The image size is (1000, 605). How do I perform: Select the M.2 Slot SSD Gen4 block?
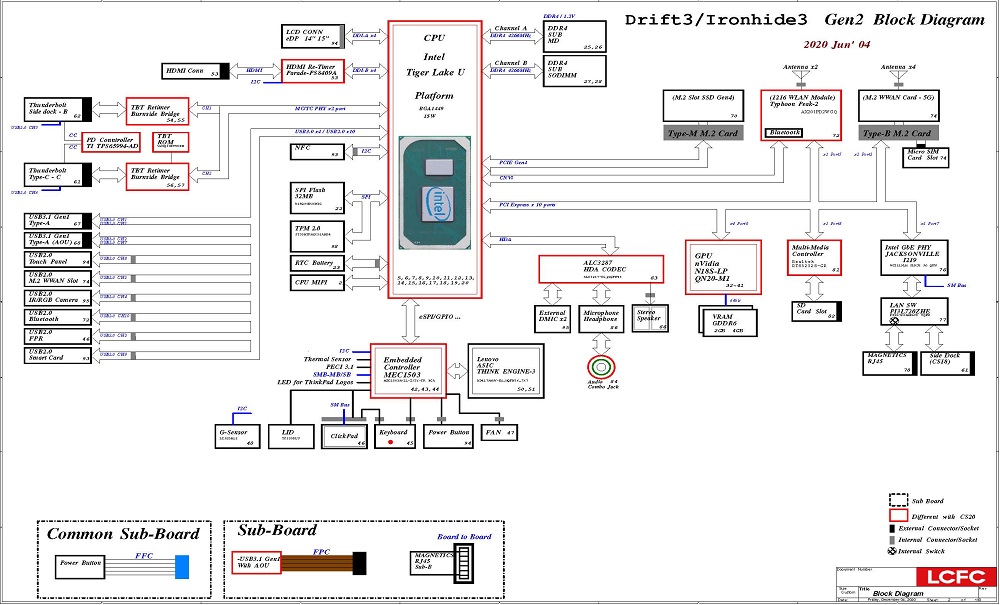702,106
